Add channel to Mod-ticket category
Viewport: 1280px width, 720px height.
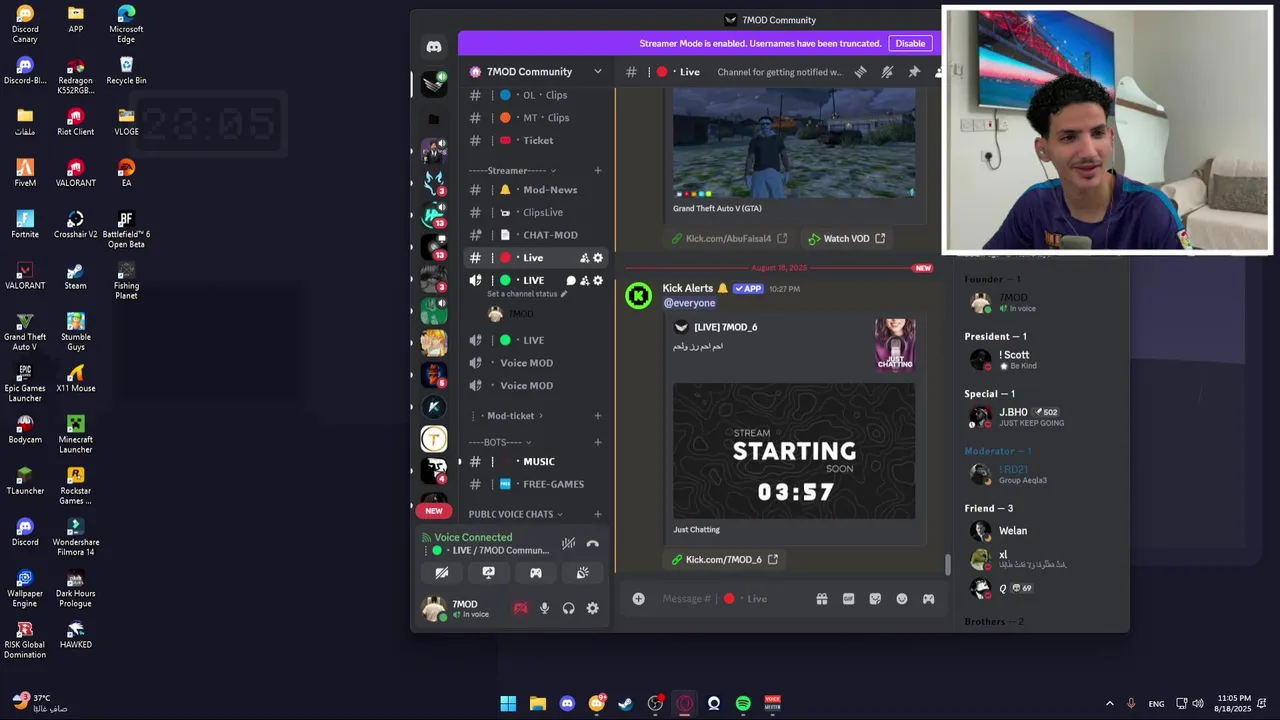(x=598, y=416)
